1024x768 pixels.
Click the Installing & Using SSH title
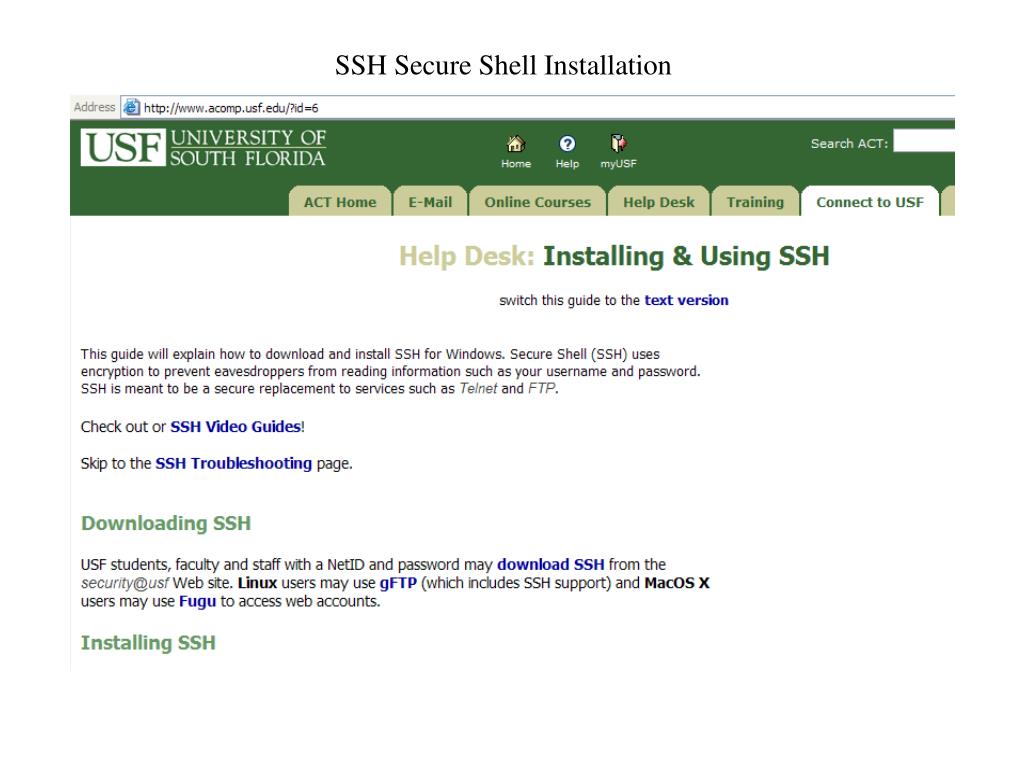pyautogui.click(x=686, y=256)
